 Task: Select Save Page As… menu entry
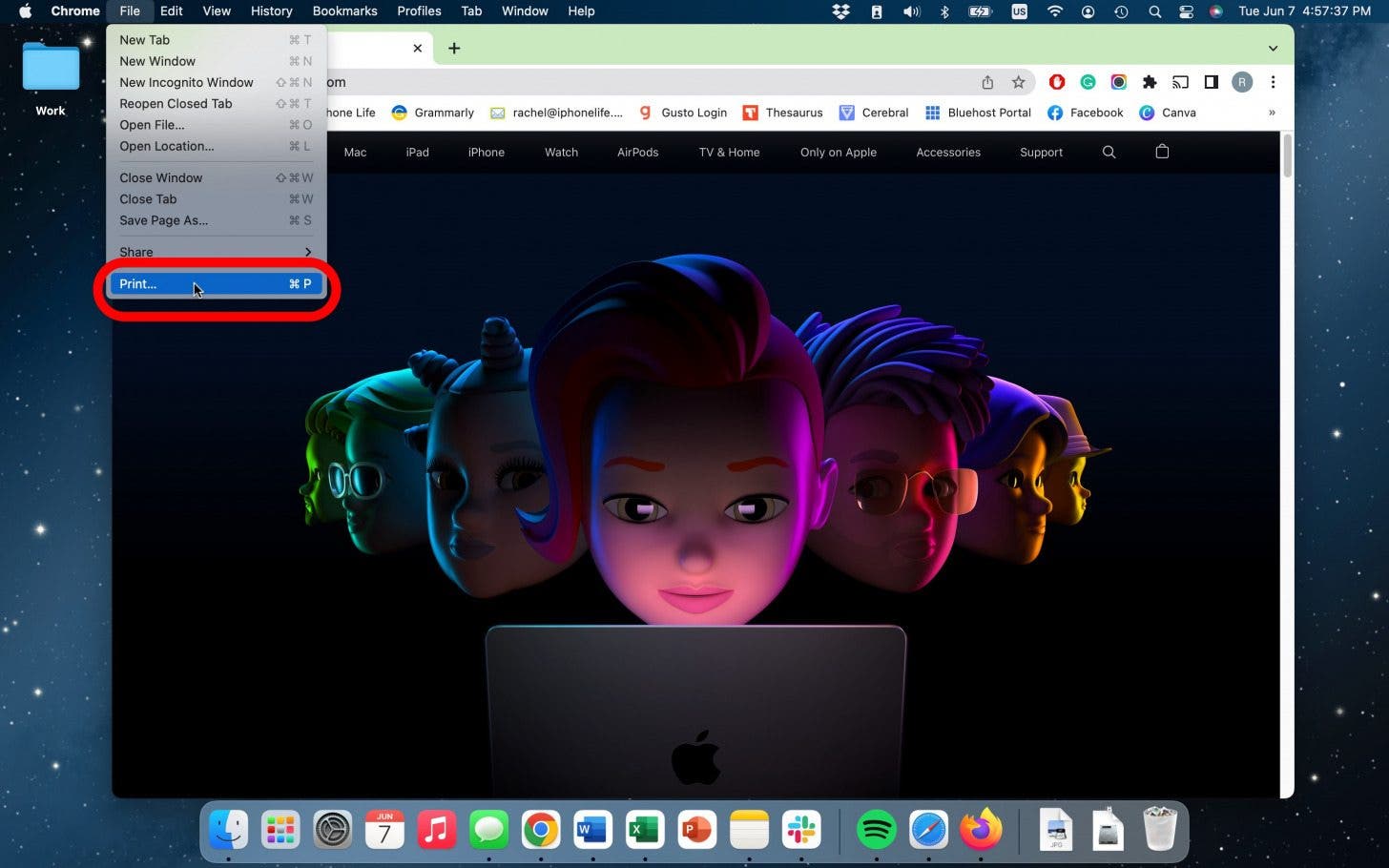coord(164,220)
